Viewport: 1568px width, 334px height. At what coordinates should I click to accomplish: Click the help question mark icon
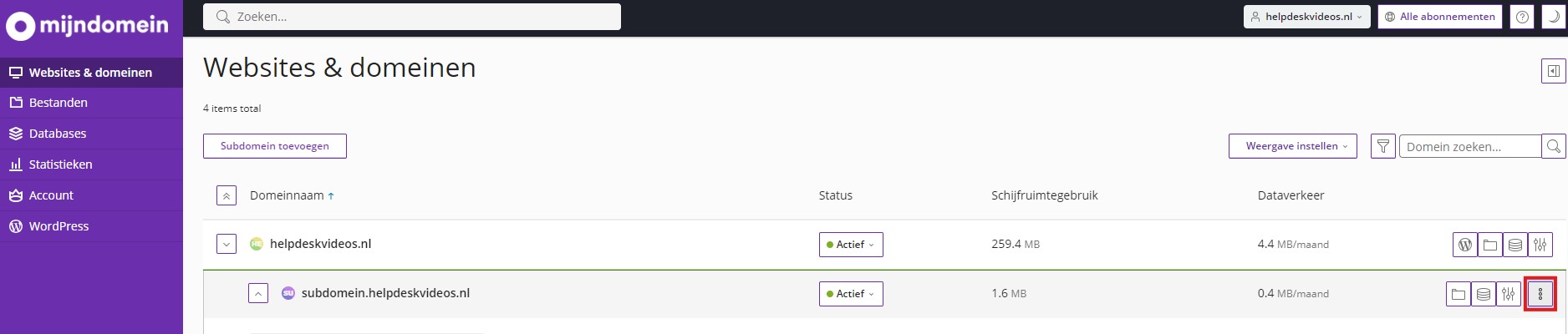1523,17
